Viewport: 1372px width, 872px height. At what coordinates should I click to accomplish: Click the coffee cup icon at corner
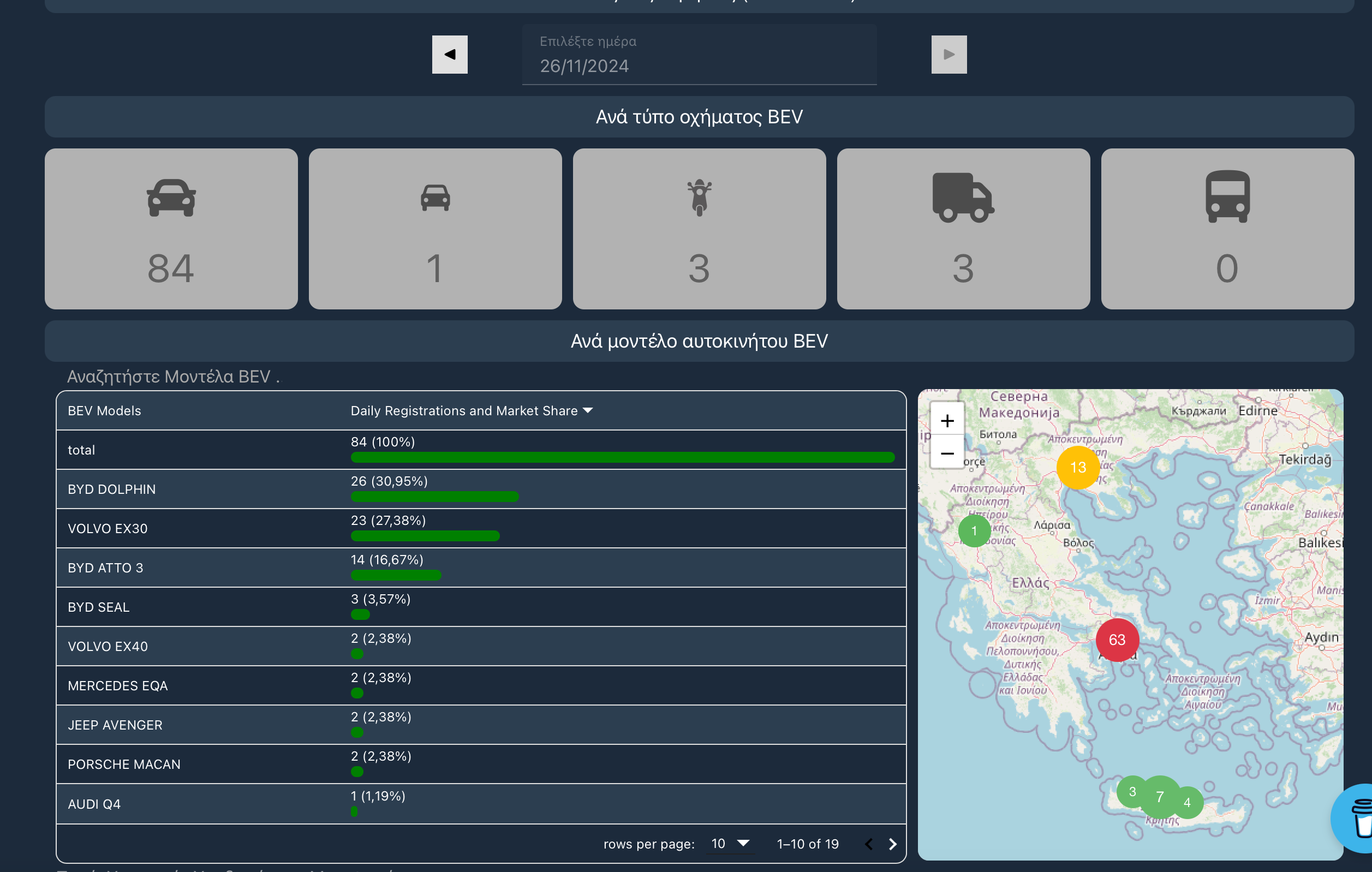[1359, 819]
